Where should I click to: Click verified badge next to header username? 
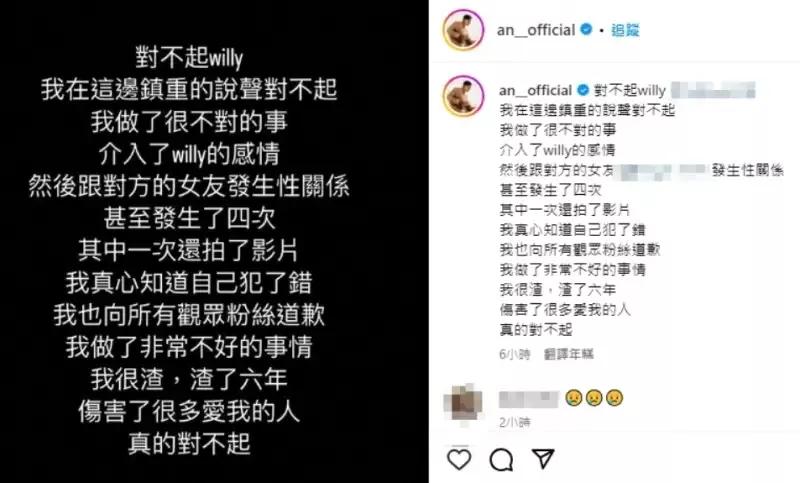587,30
